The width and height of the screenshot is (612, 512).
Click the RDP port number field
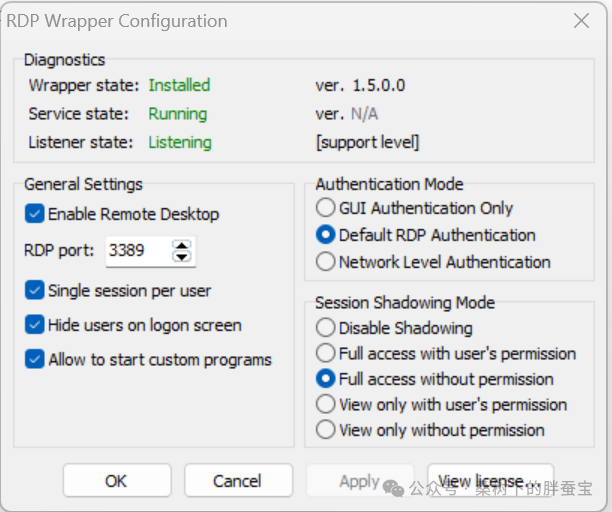click(x=136, y=251)
